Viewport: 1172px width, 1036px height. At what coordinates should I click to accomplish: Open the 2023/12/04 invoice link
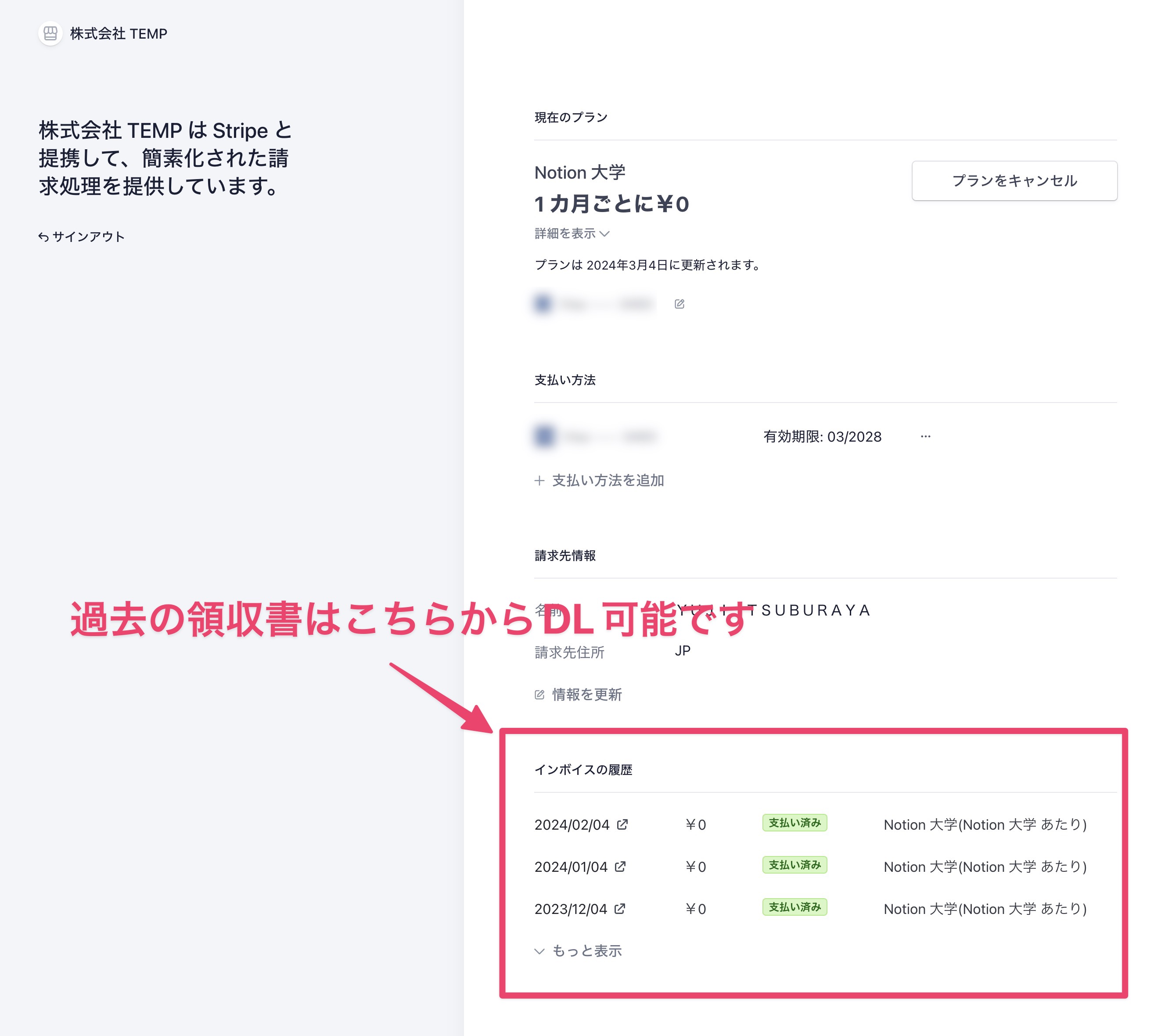tap(580, 909)
